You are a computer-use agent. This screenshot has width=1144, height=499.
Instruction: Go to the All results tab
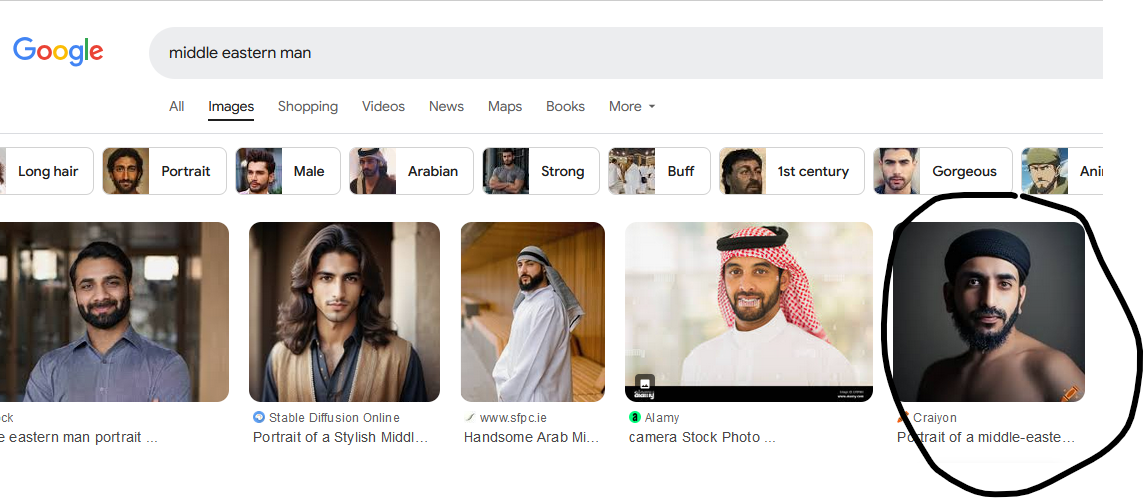(x=177, y=107)
